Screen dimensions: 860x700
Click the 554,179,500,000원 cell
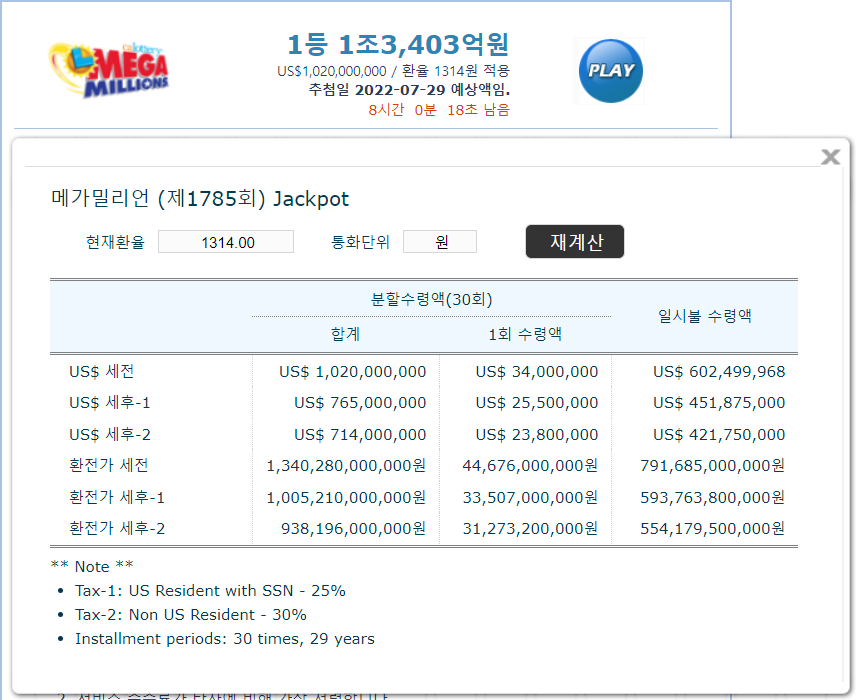pyautogui.click(x=712, y=528)
